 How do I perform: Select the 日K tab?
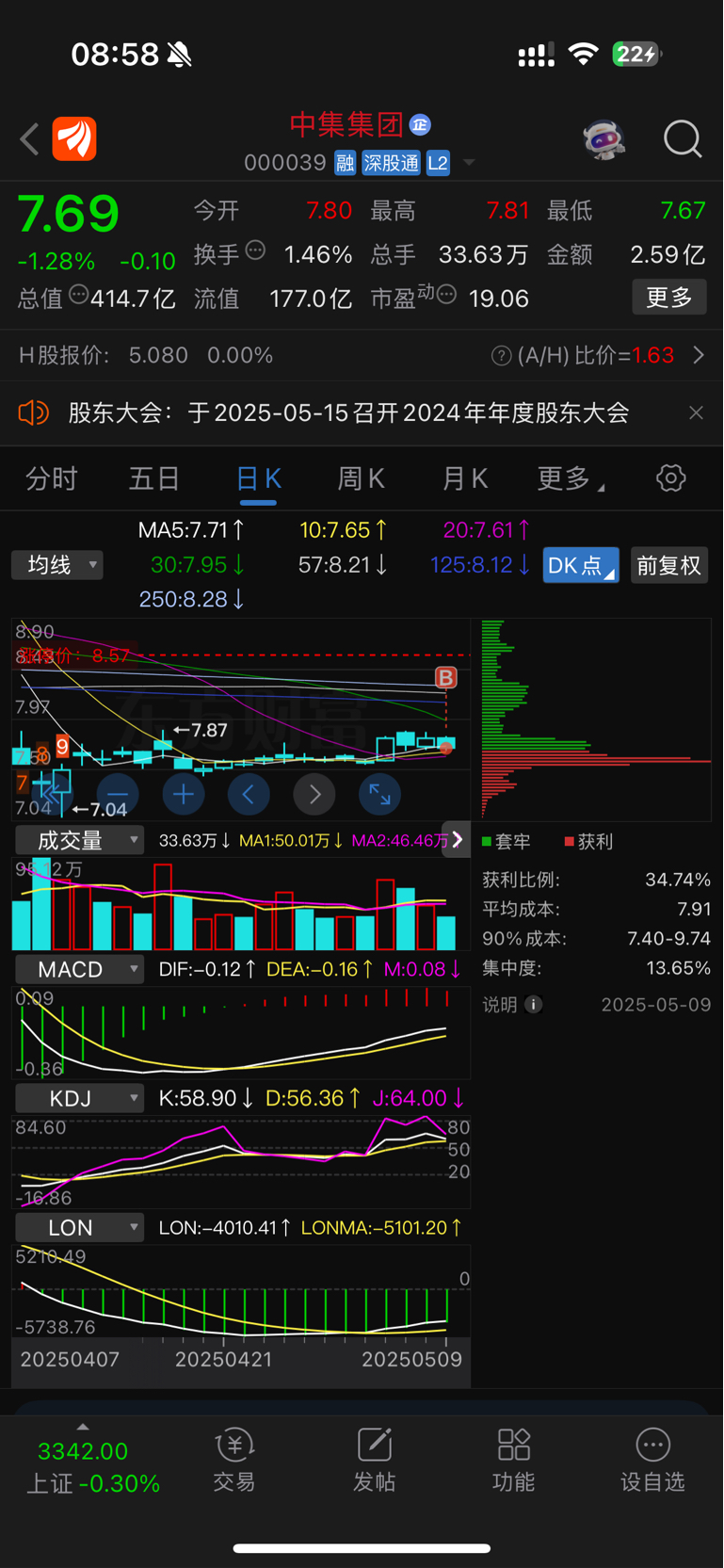tap(258, 478)
